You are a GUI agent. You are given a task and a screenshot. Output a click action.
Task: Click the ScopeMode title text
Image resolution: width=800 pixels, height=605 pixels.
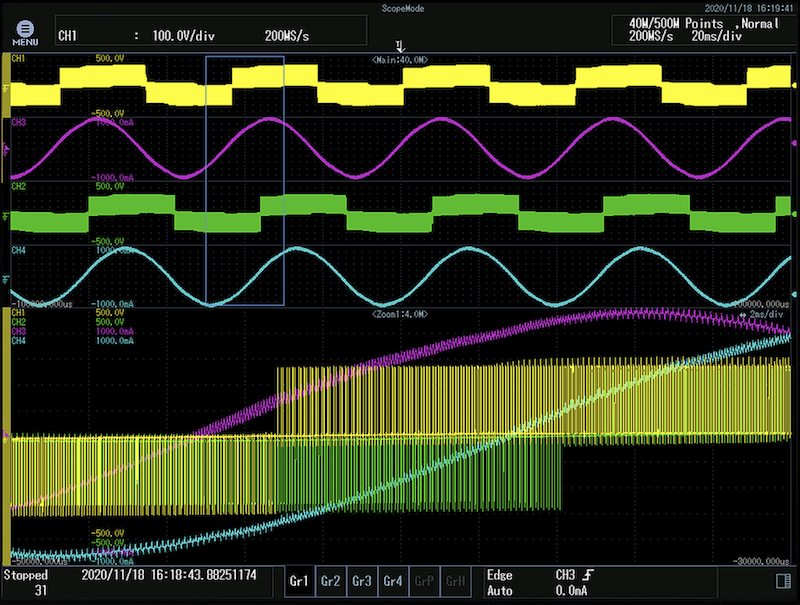(x=403, y=9)
